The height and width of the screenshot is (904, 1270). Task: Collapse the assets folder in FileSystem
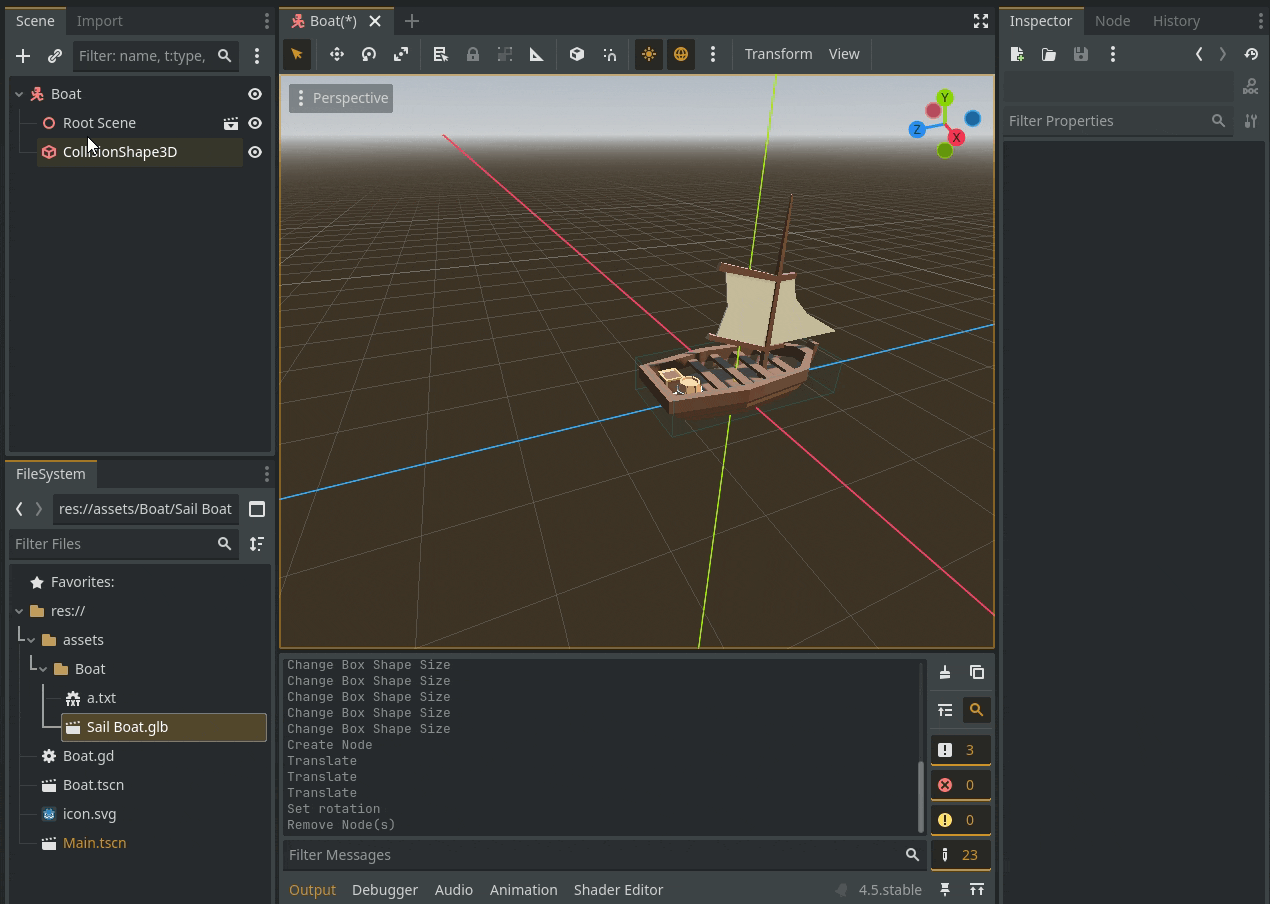click(x=31, y=640)
